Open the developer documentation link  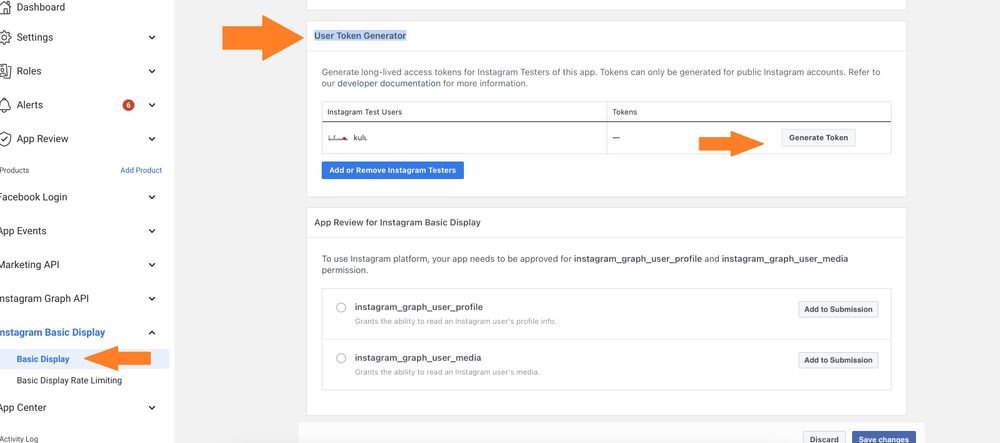coord(388,84)
